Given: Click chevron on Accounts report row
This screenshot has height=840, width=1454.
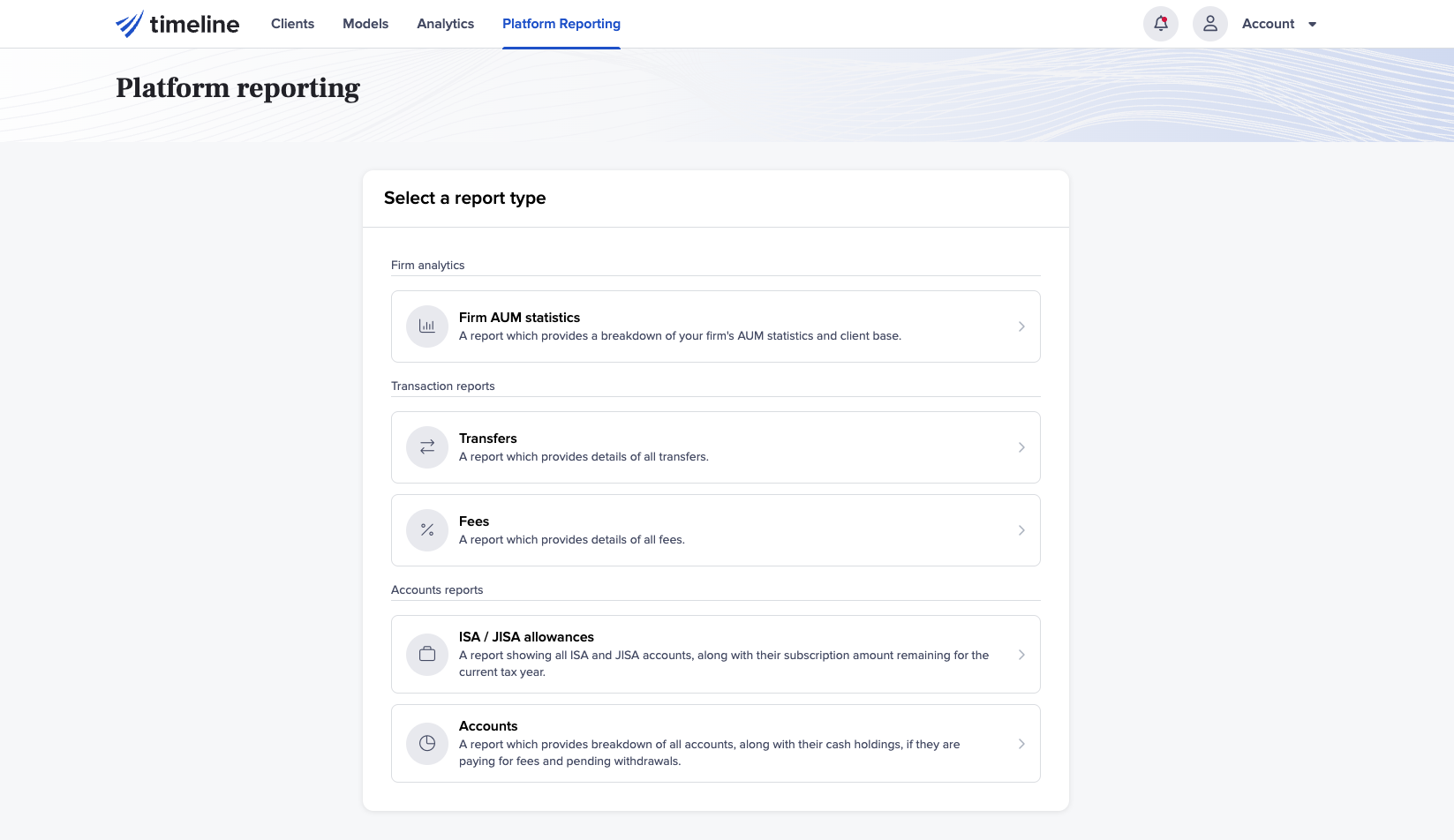Looking at the screenshot, I should (1021, 744).
